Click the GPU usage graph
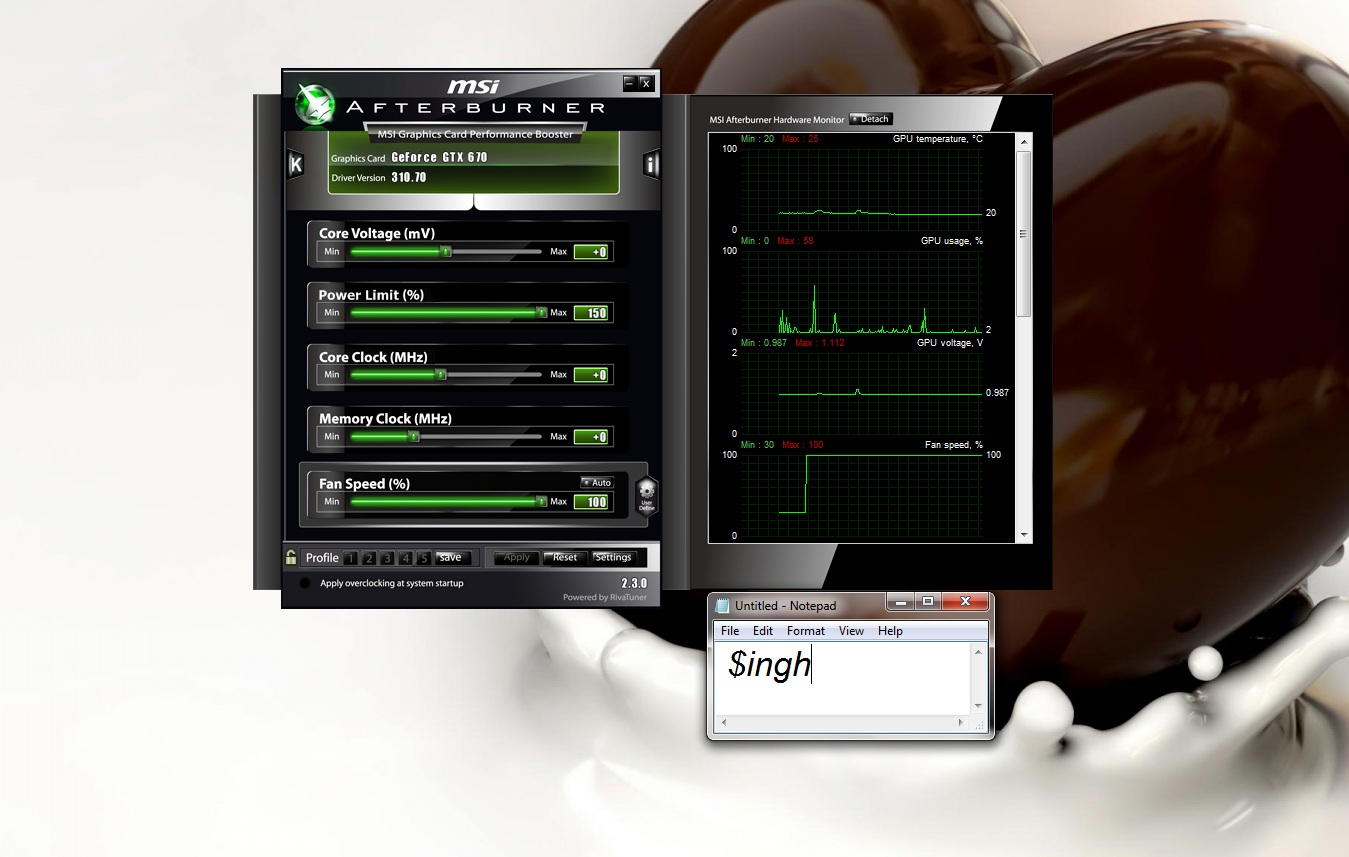Viewport: 1349px width, 857px height. click(x=860, y=291)
